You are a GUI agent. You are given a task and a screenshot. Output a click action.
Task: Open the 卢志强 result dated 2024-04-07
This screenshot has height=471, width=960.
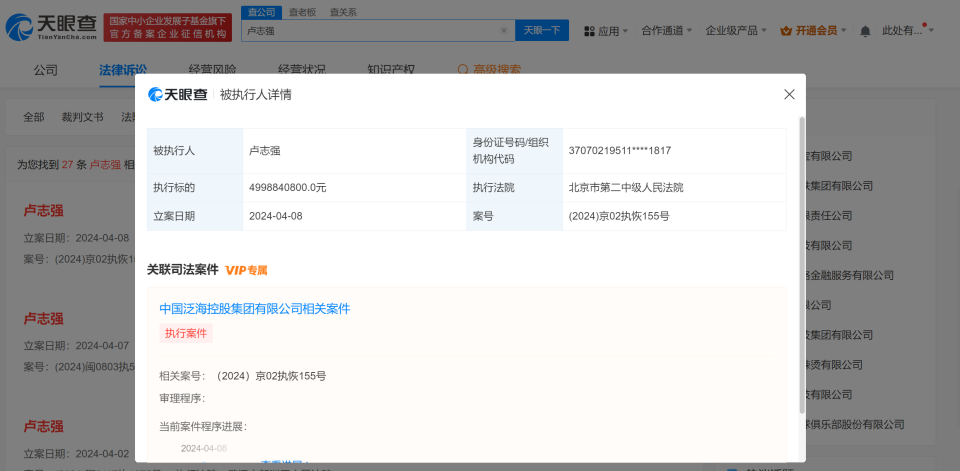click(43, 318)
